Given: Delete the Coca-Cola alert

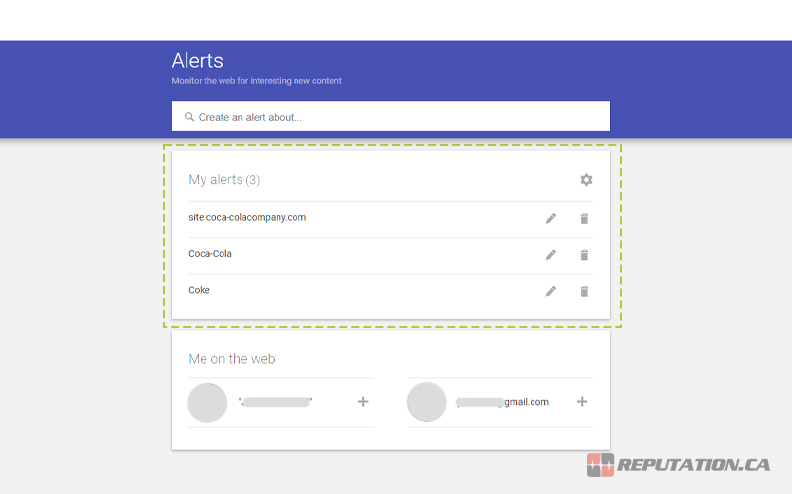Looking at the screenshot, I should tap(584, 255).
